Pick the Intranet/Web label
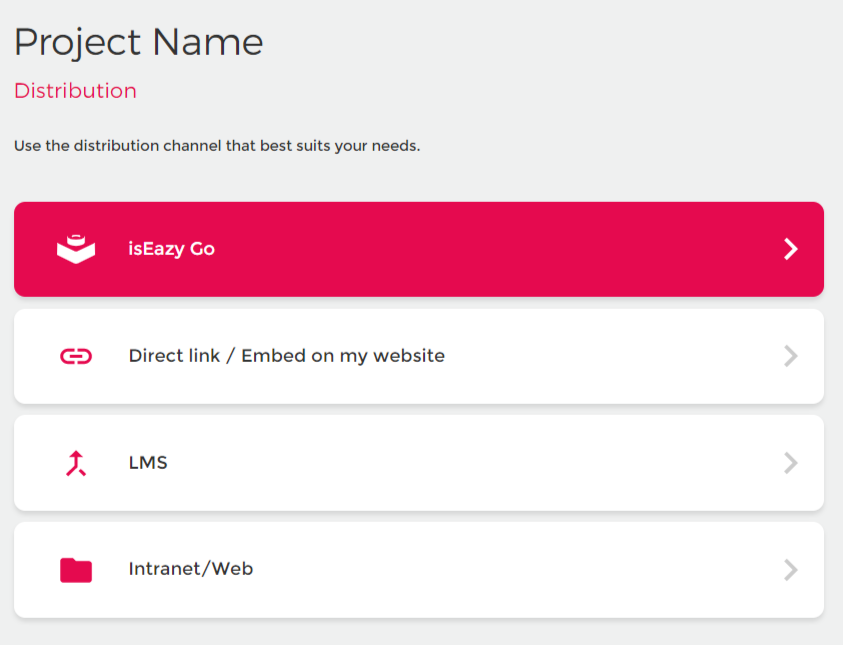Screen dimensions: 843x645 coord(191,569)
